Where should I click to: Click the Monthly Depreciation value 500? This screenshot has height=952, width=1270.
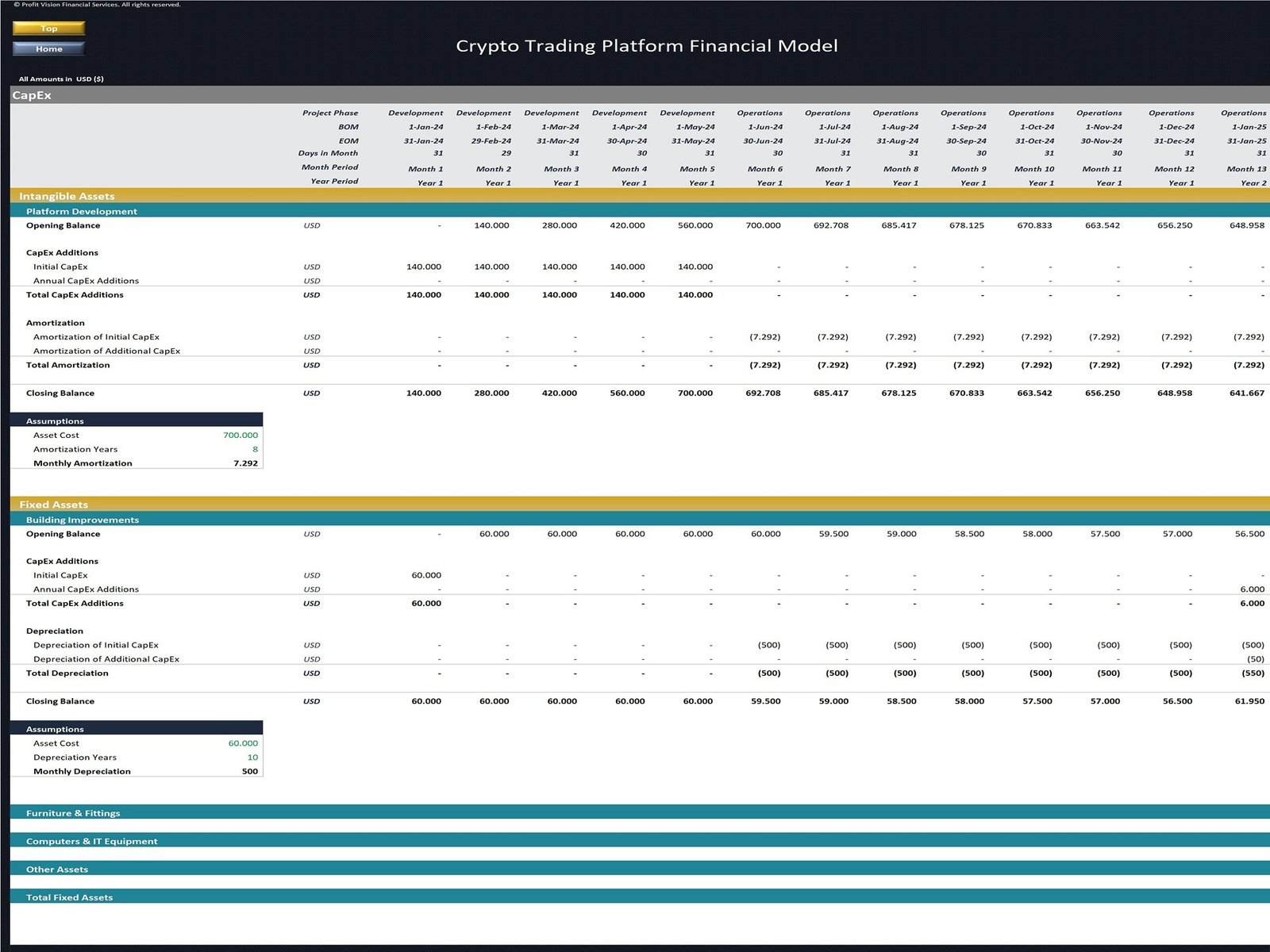[249, 771]
